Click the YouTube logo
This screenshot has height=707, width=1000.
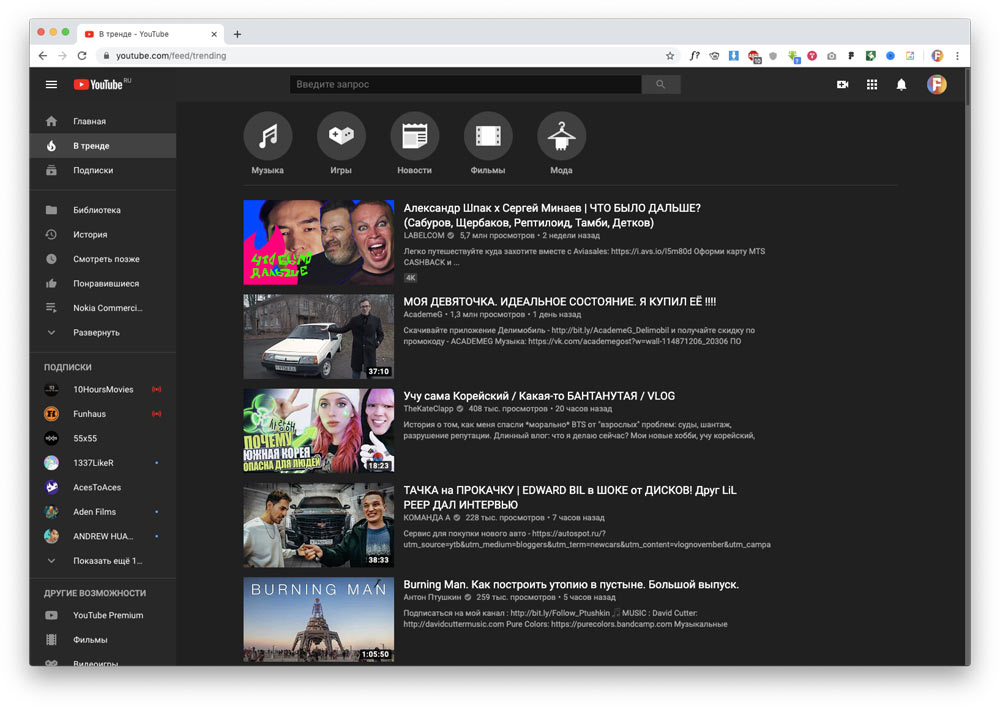point(99,85)
